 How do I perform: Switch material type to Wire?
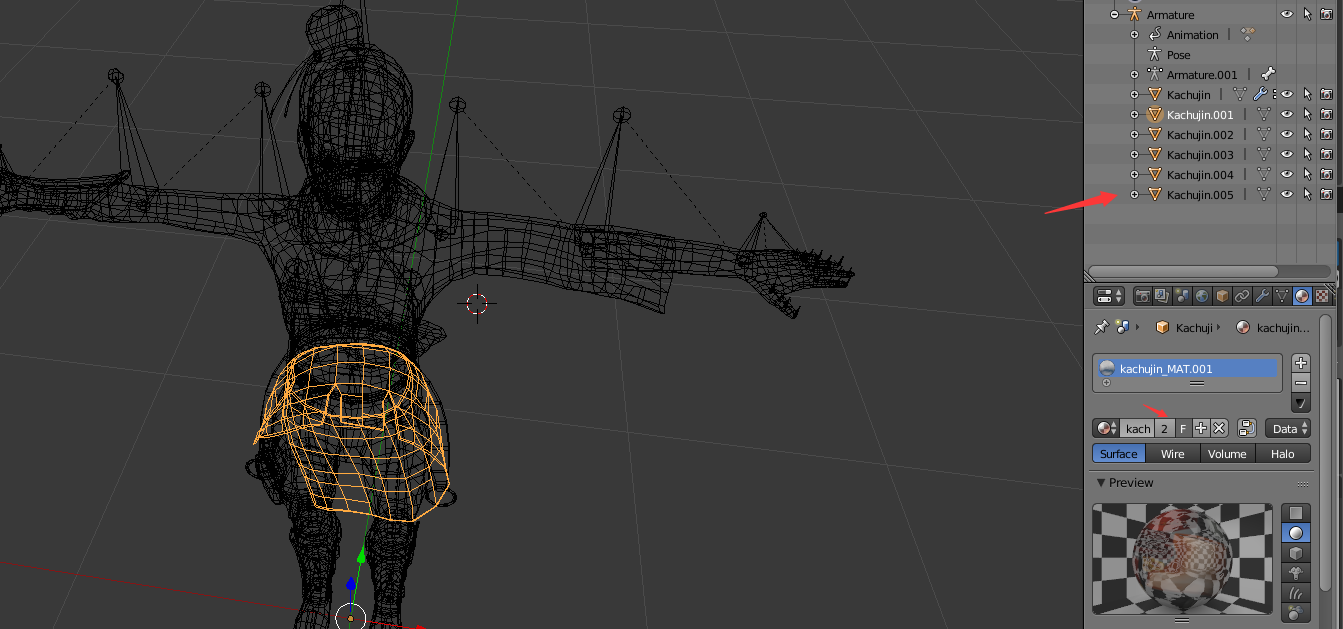[1172, 454]
